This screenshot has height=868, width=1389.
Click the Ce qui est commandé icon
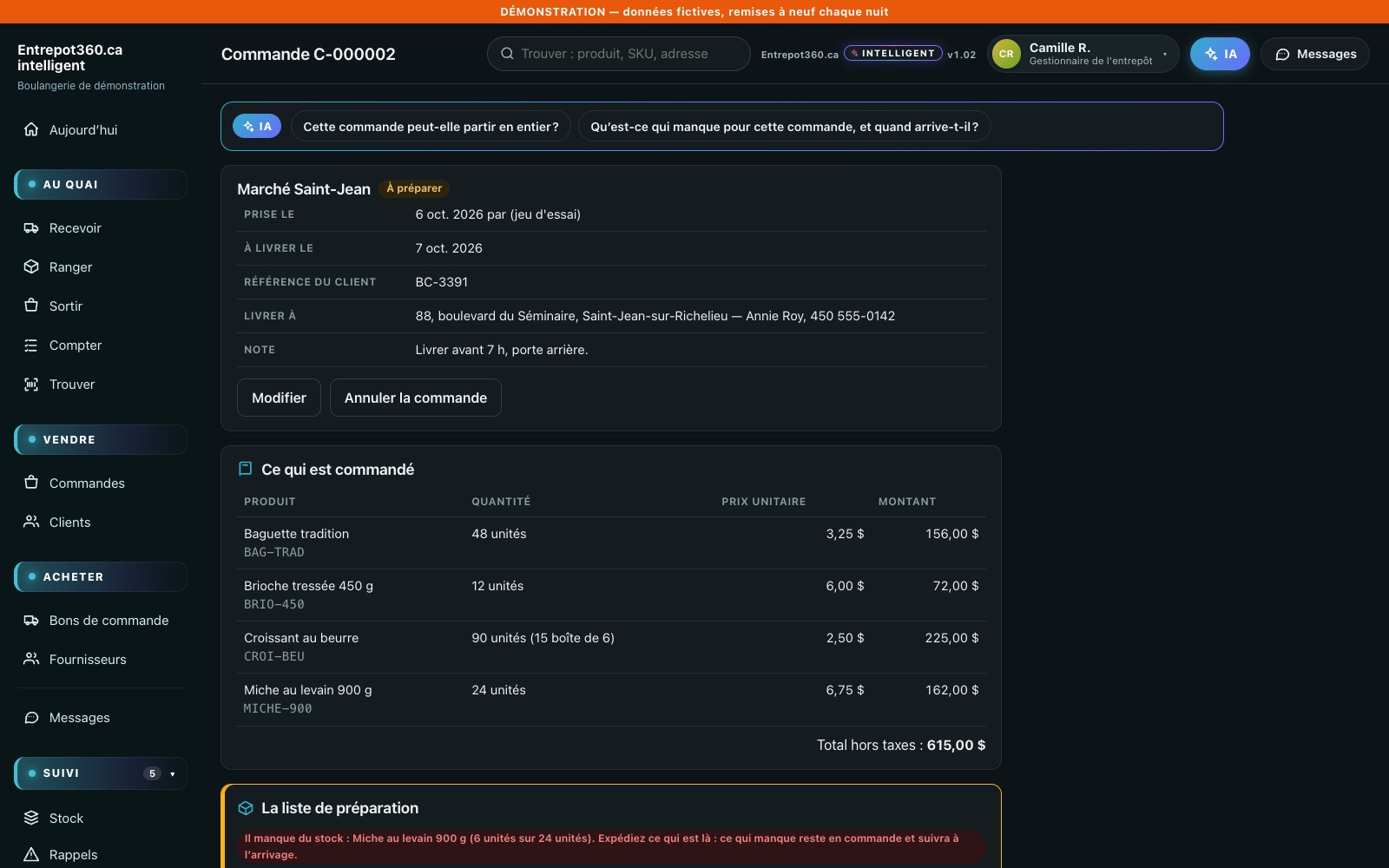tap(246, 469)
